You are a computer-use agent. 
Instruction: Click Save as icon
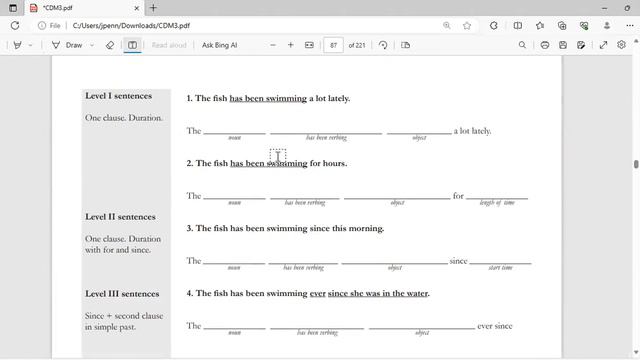pos(581,45)
